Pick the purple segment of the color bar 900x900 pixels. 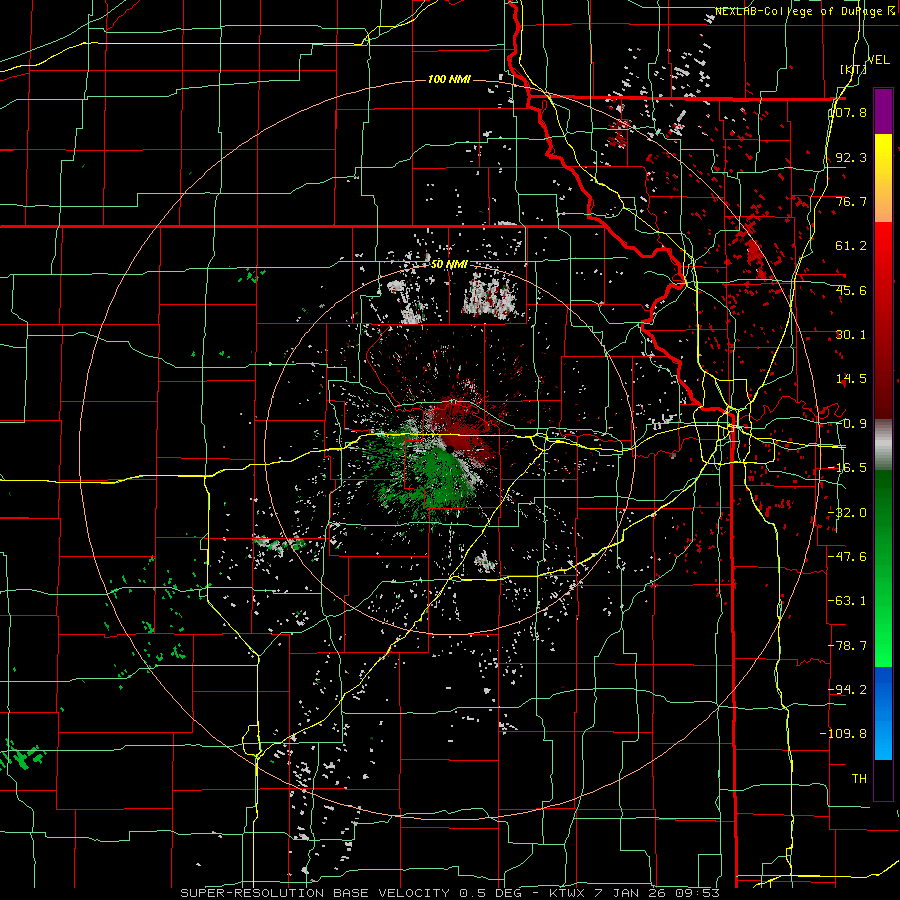(x=883, y=111)
